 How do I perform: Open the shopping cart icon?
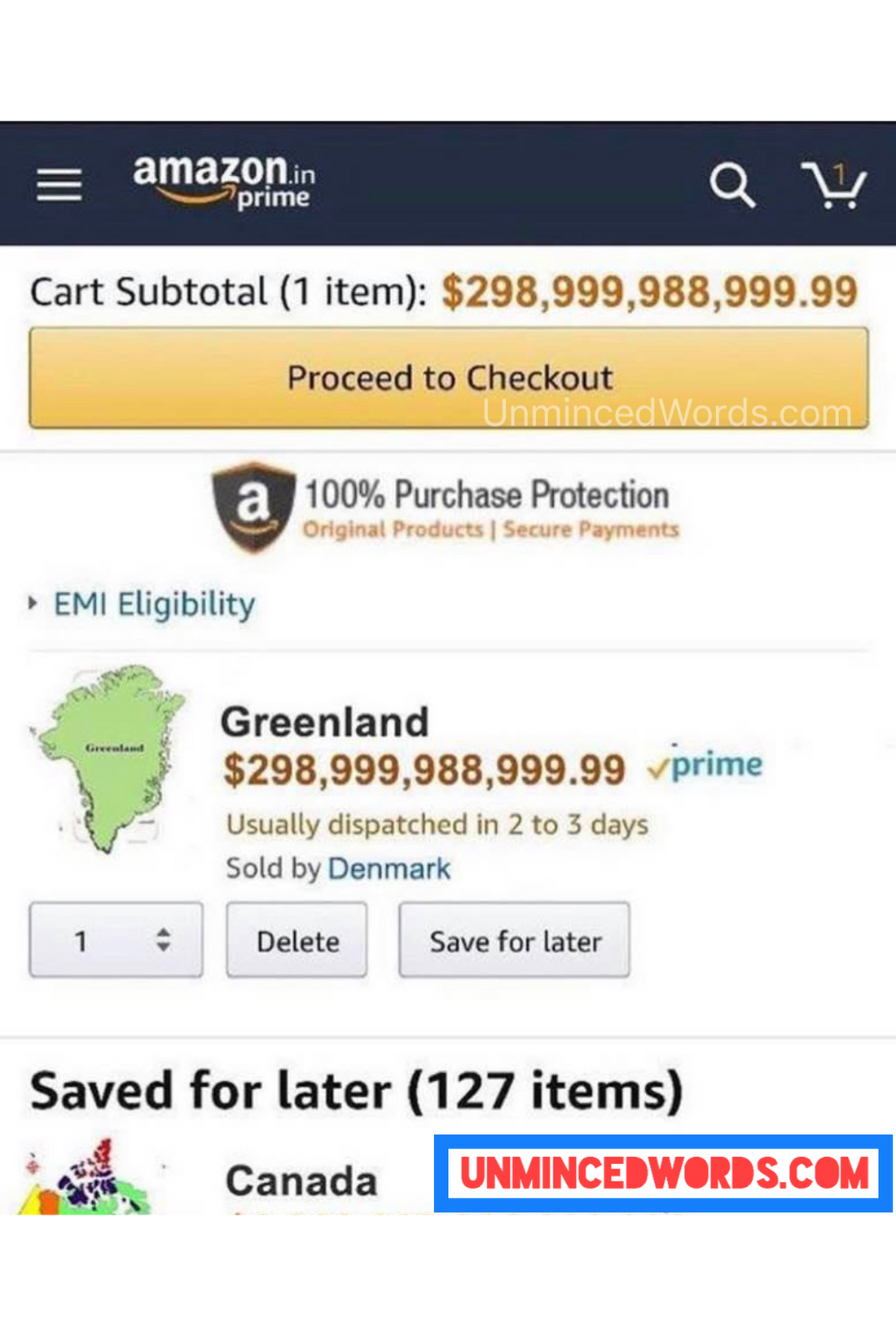835,187
